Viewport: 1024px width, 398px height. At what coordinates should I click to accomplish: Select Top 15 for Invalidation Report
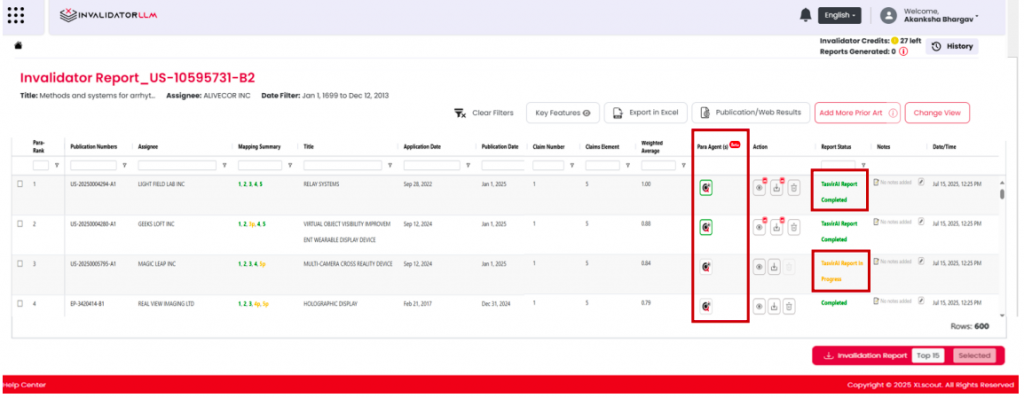[927, 356]
